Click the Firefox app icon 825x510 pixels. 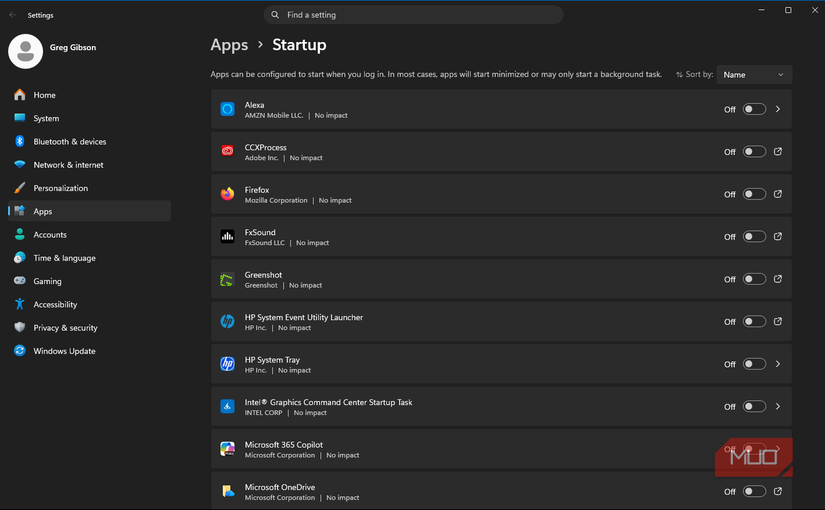point(227,194)
